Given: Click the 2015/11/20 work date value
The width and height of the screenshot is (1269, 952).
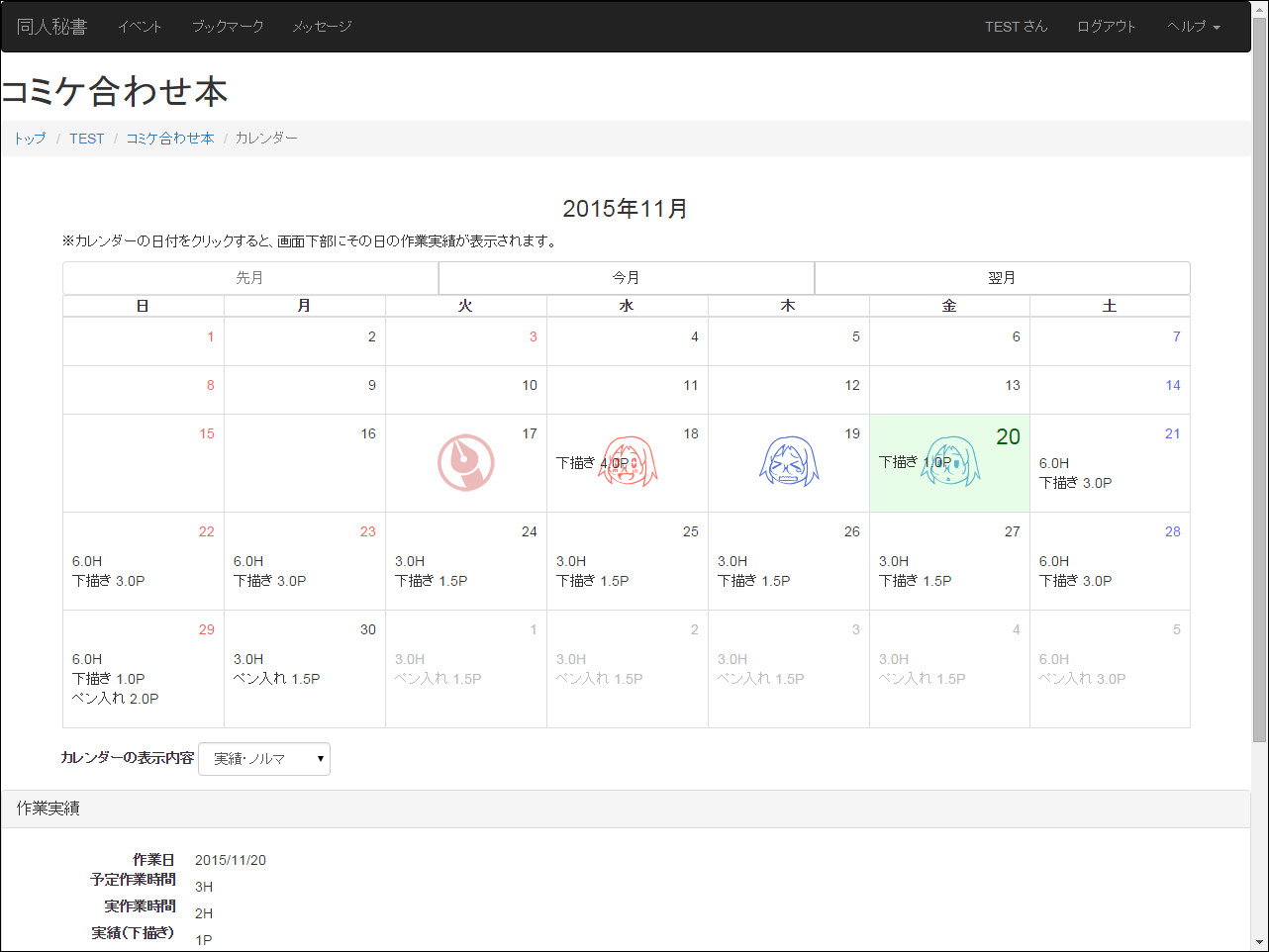Looking at the screenshot, I should 231,860.
